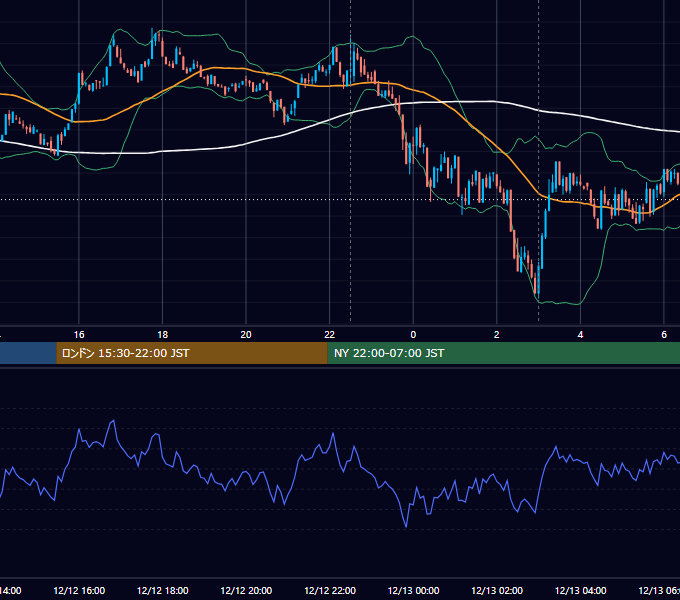The height and width of the screenshot is (600, 680).
Task: Click the 2 hour label on the price chart axis
Action: [x=497, y=335]
